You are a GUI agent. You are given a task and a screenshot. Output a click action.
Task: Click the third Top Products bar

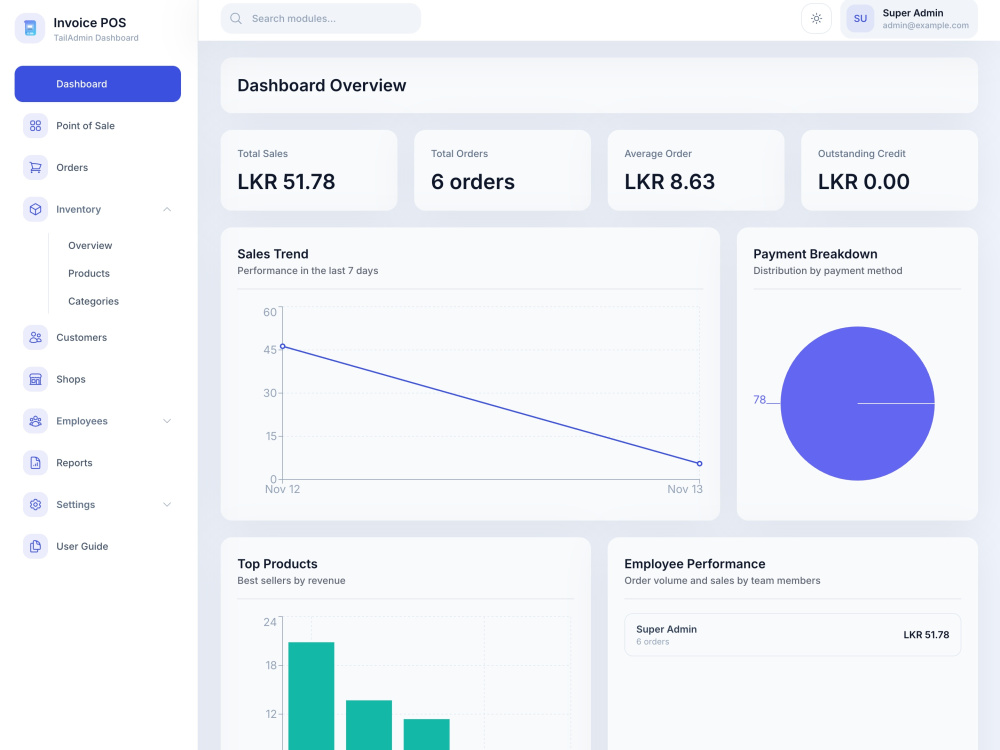tap(427, 735)
